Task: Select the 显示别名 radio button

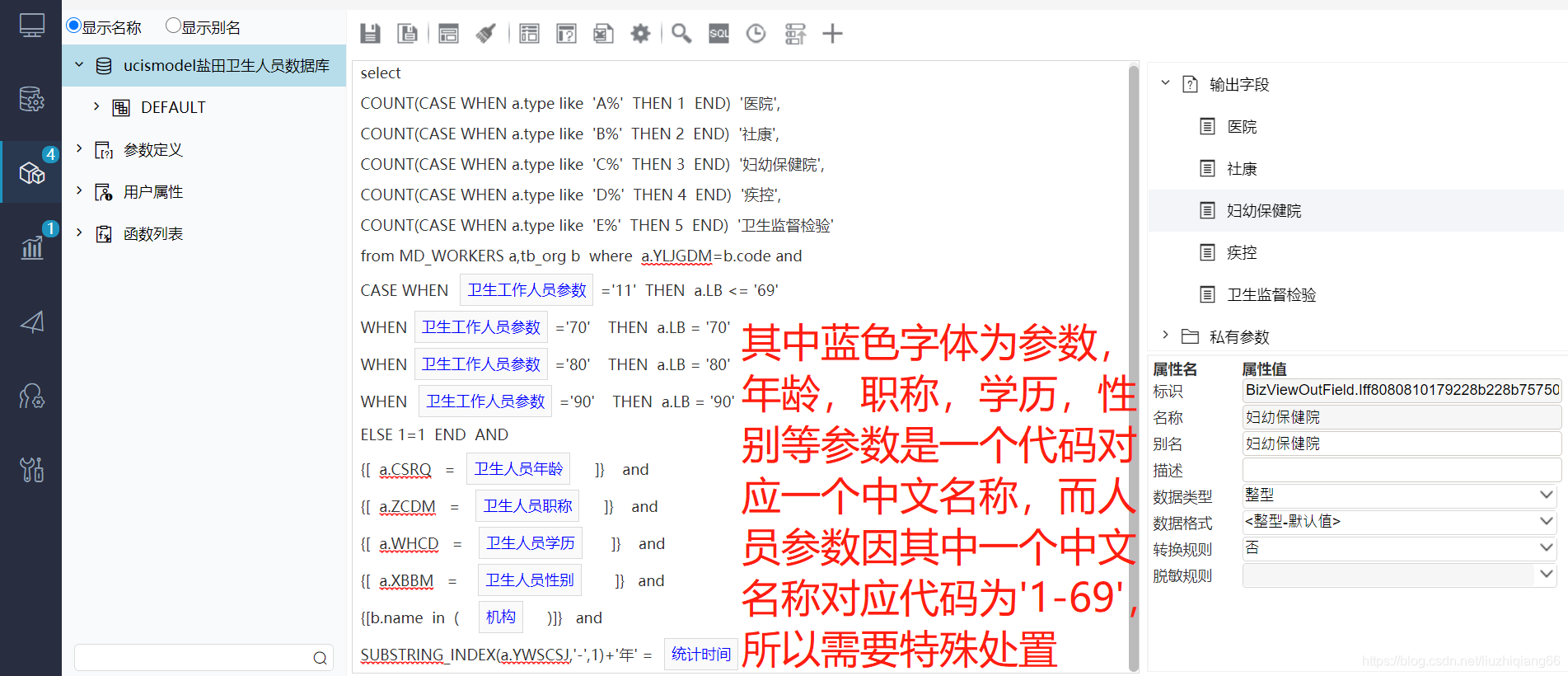Action: [x=173, y=26]
